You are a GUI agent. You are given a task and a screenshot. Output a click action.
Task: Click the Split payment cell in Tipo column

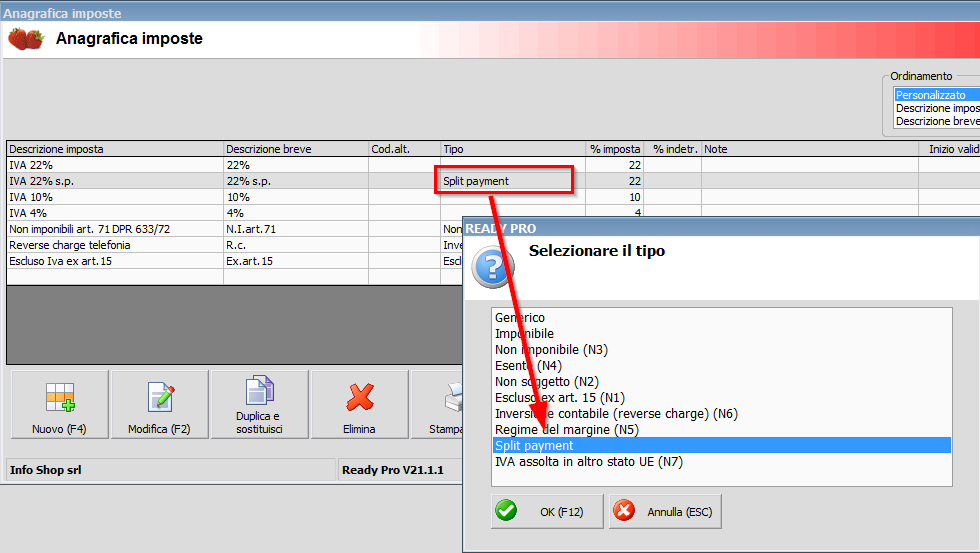click(504, 181)
